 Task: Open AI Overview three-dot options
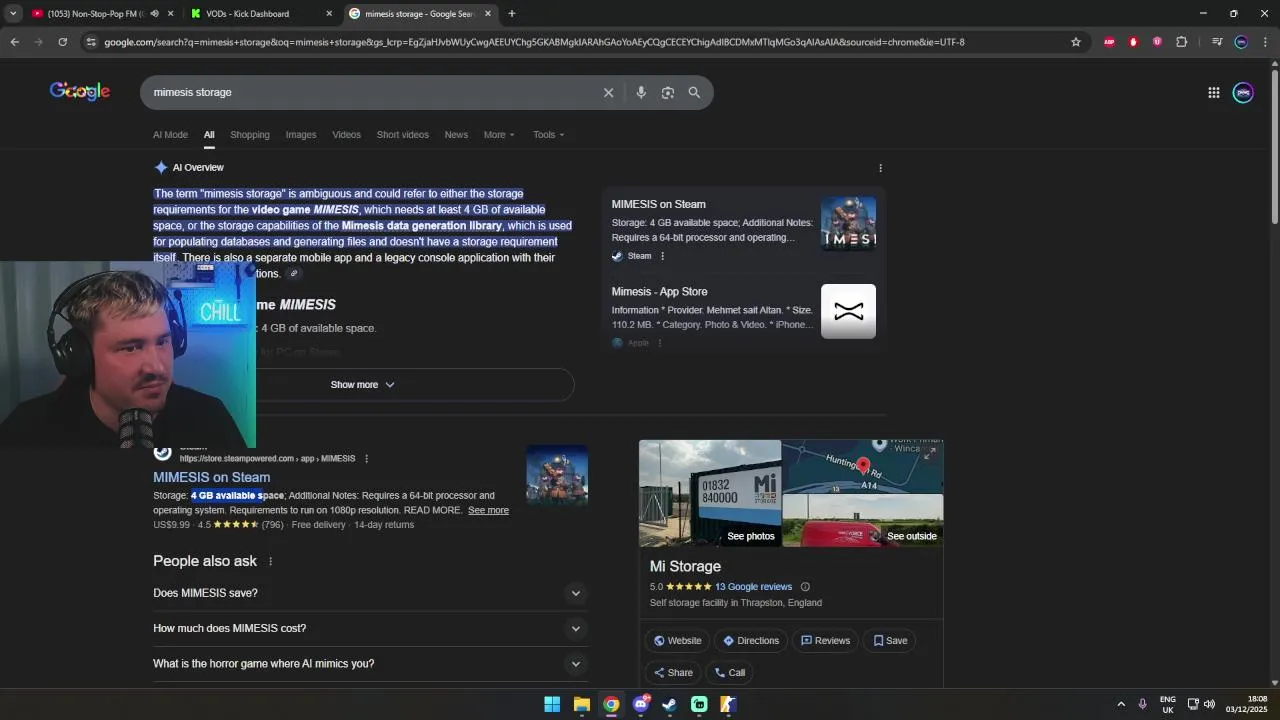880,168
